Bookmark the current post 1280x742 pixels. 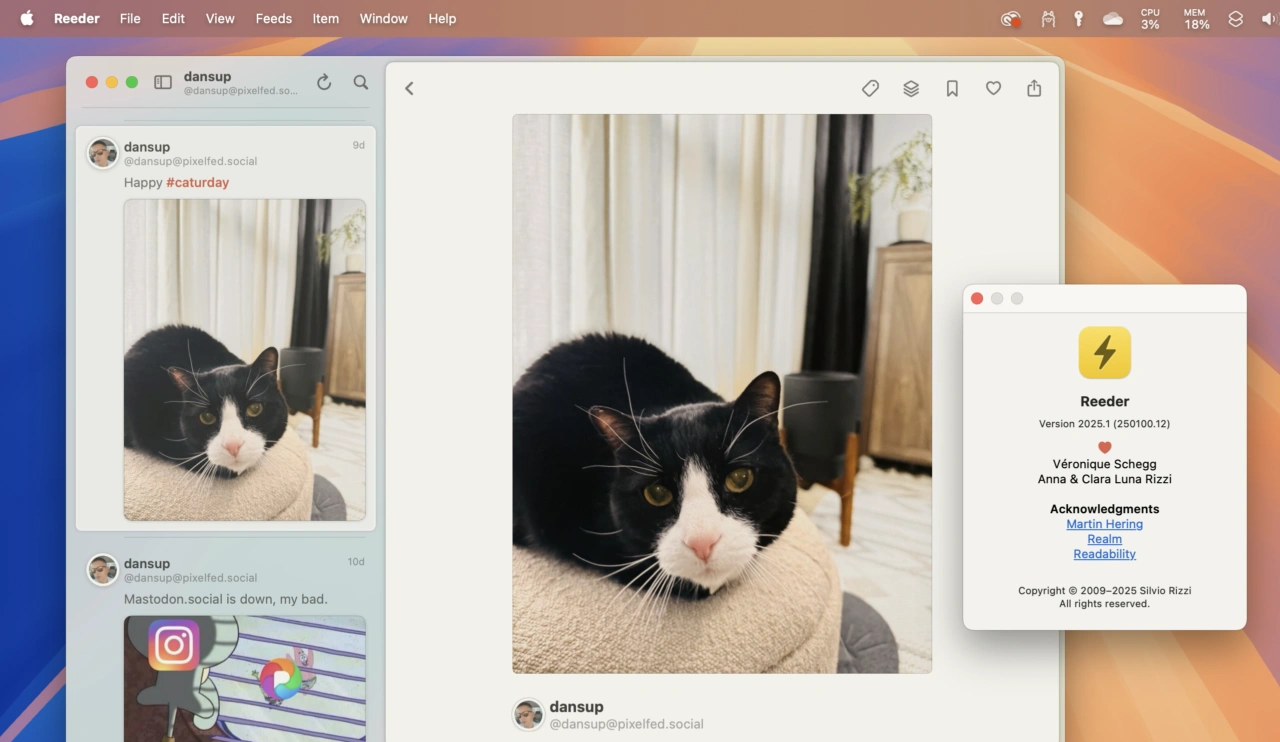(x=952, y=89)
